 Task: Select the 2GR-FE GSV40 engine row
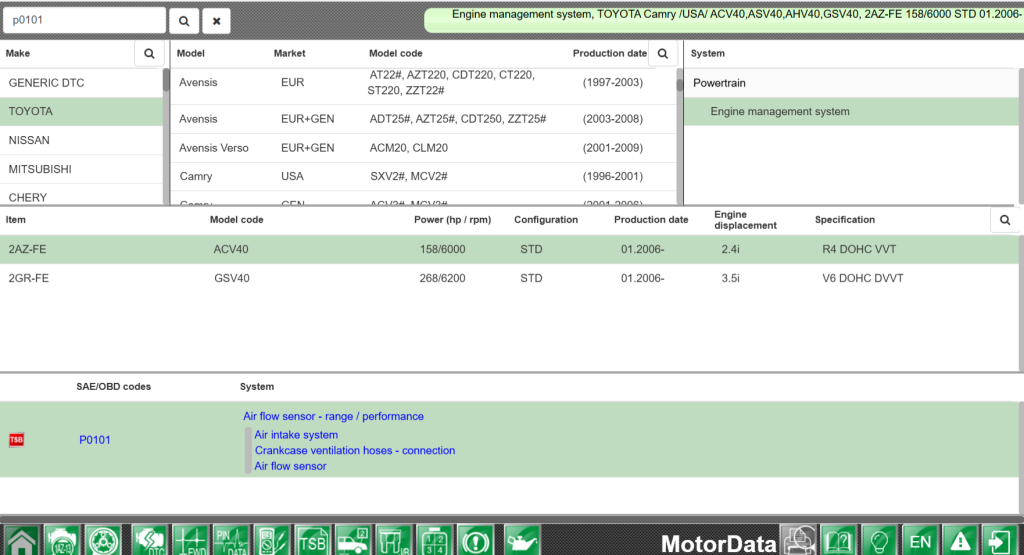pos(509,278)
